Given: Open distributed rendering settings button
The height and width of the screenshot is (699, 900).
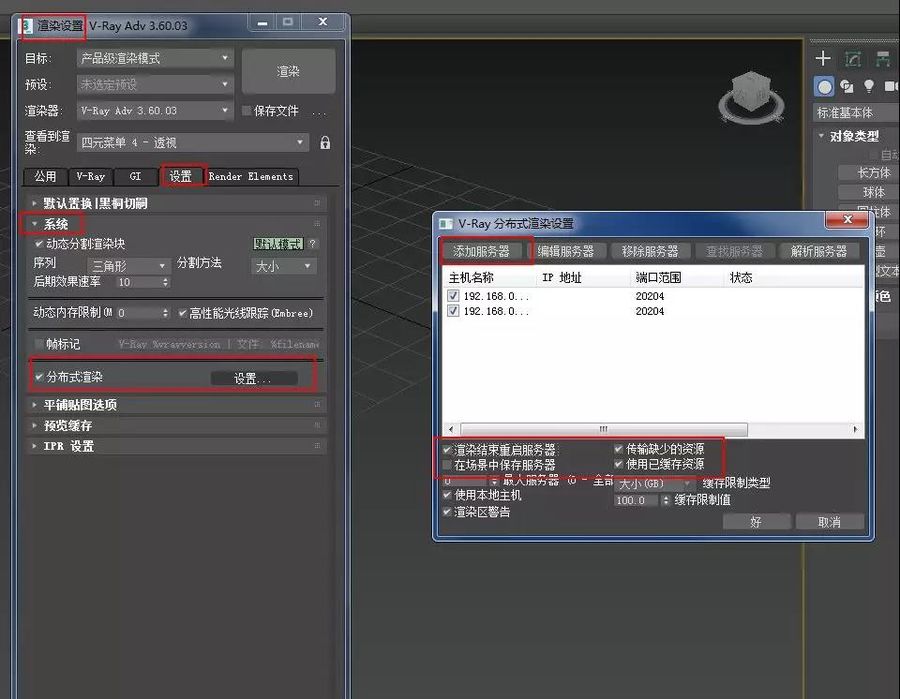Looking at the screenshot, I should pos(254,378).
